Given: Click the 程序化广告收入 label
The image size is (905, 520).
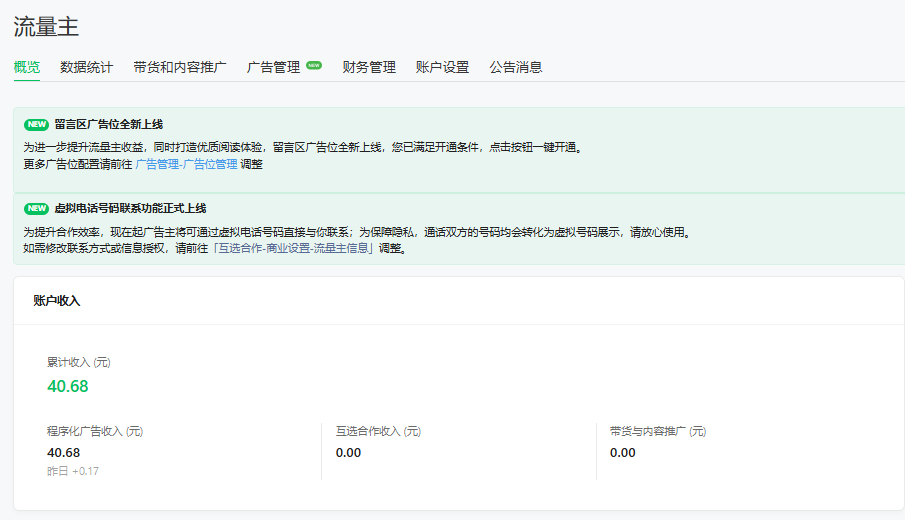Looking at the screenshot, I should pyautogui.click(x=95, y=432).
